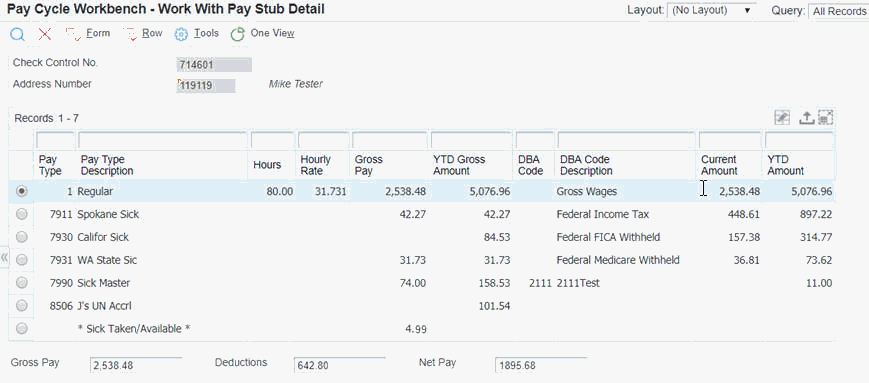The width and height of the screenshot is (869, 383).
Task: Click the 31.731 hourly rate cell
Action: pyautogui.click(x=331, y=192)
